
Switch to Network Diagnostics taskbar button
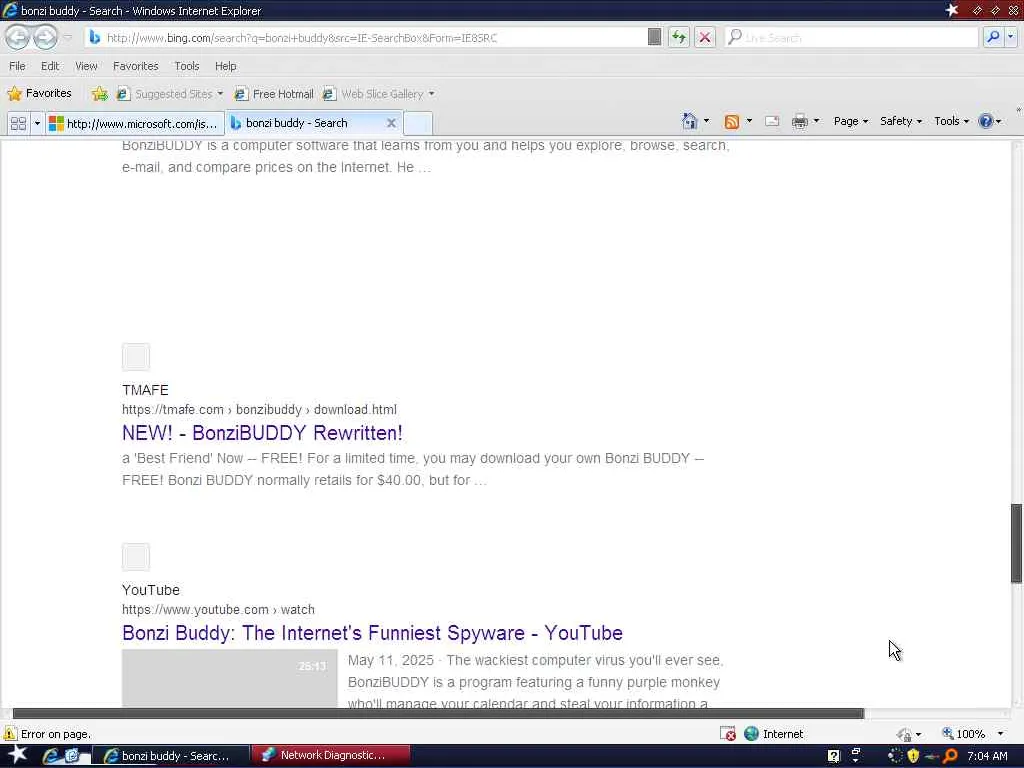331,756
